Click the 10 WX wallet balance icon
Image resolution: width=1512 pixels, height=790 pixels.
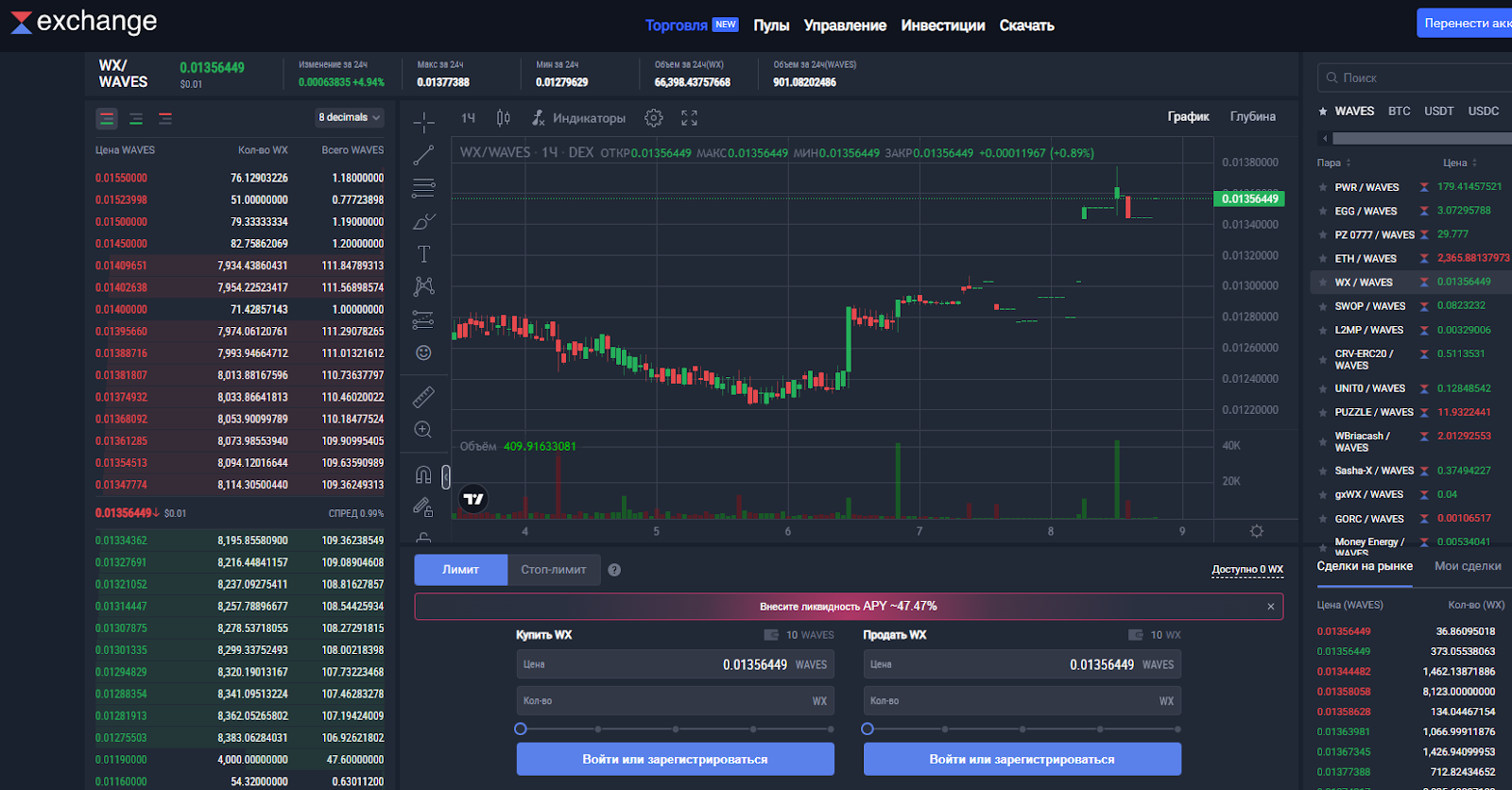click(1136, 635)
